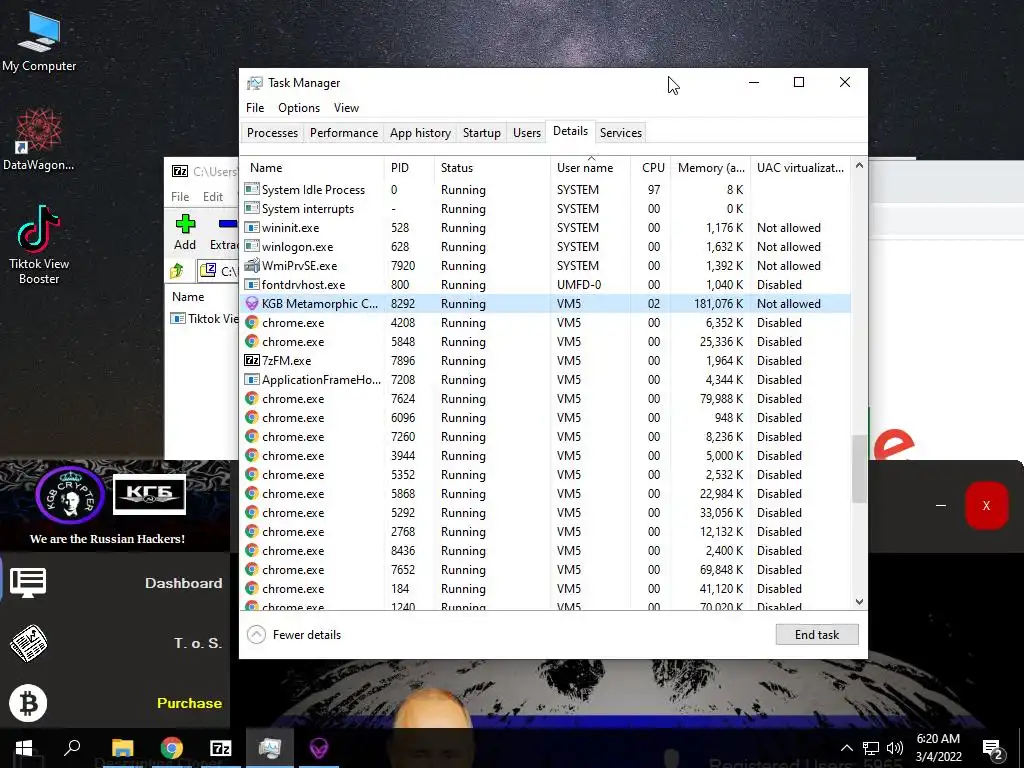Switch to the App history tab
1024x768 pixels.
(421, 133)
